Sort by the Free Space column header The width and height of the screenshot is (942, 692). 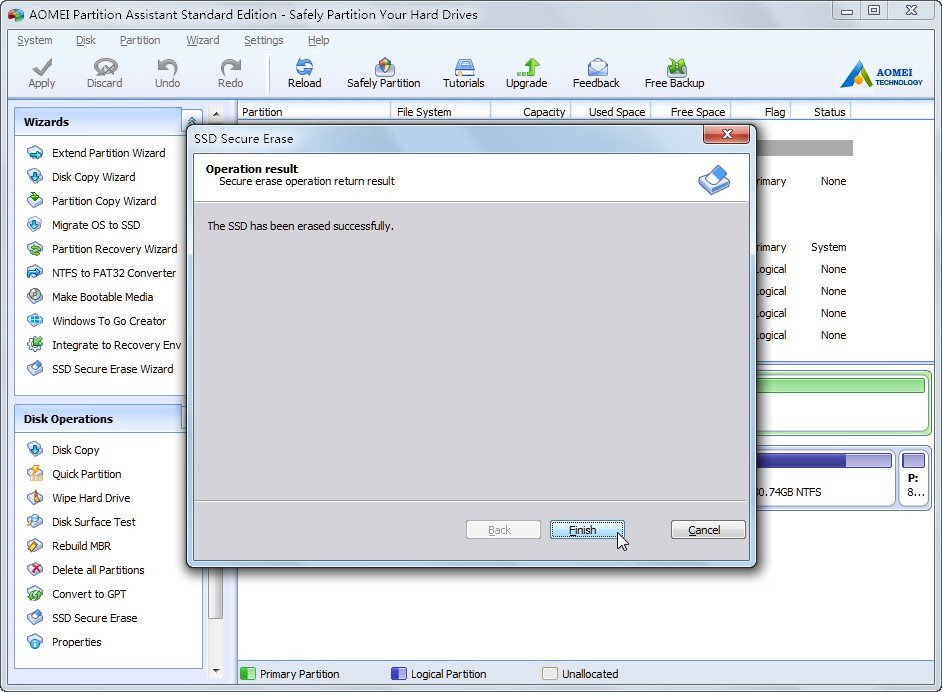tap(690, 112)
